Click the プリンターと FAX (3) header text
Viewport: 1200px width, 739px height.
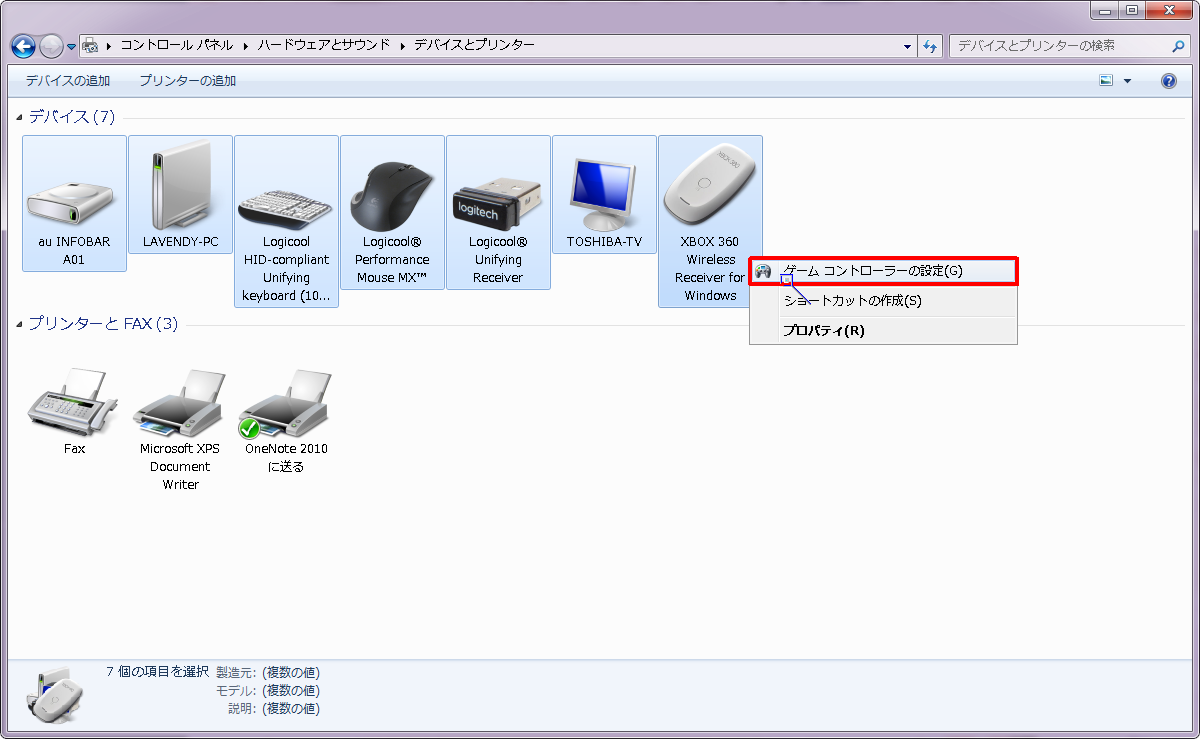103,324
